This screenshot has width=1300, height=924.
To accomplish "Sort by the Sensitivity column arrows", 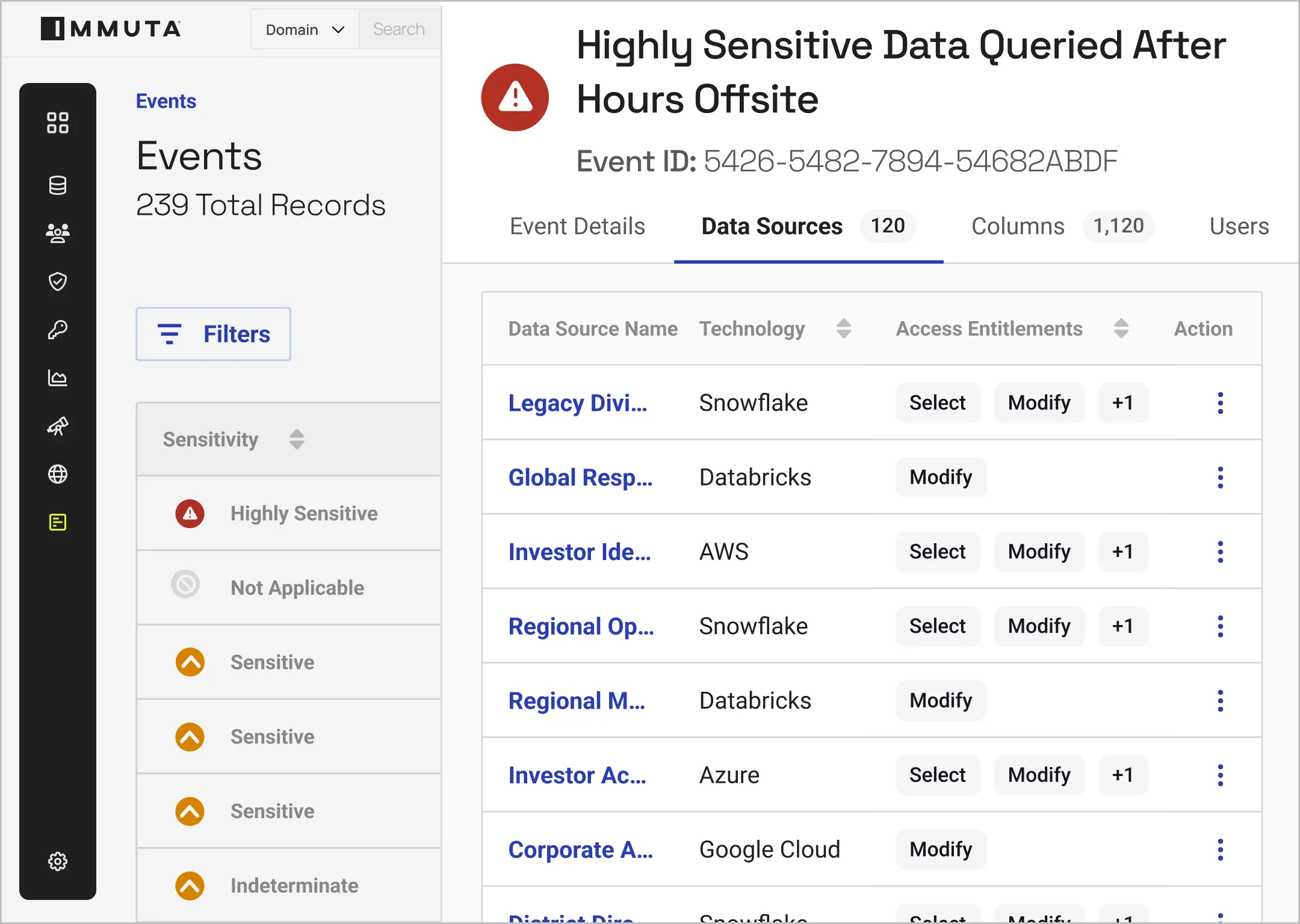I will pos(297,439).
